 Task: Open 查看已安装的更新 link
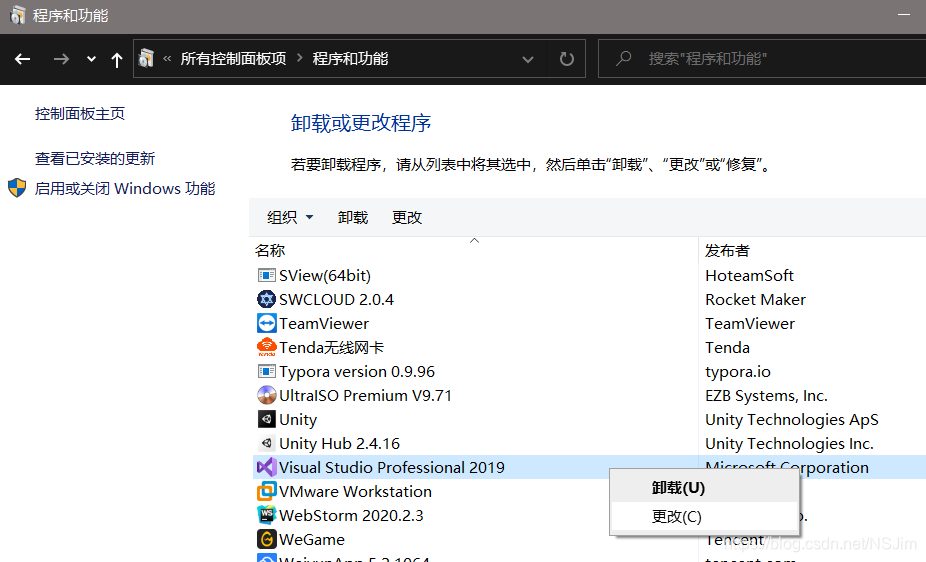(94, 158)
